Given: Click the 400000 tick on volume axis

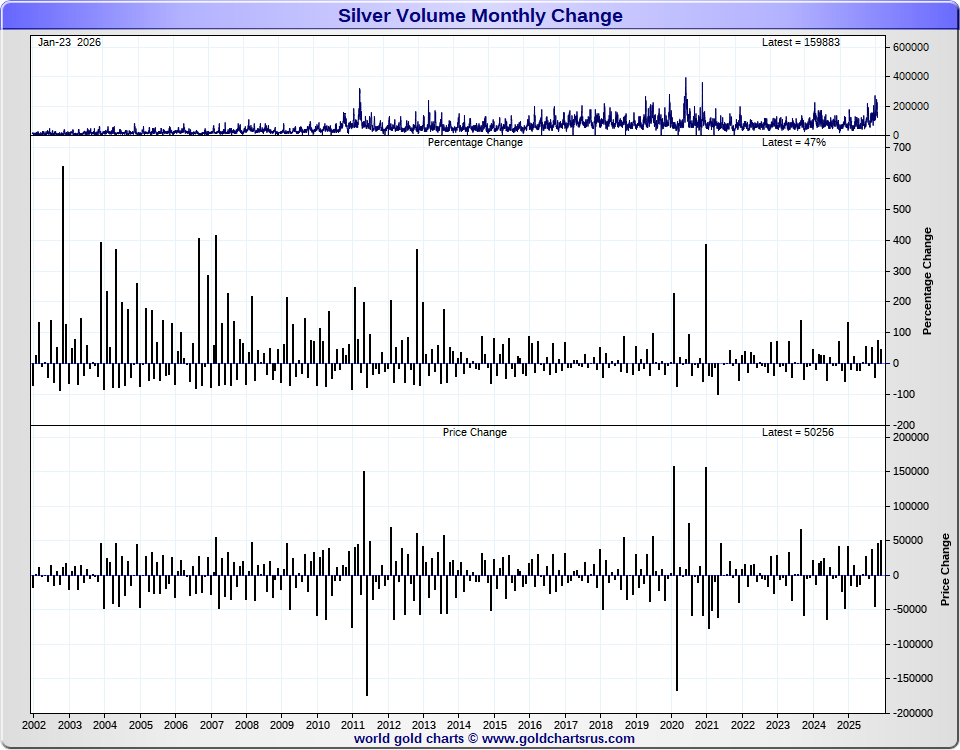Looking at the screenshot, I should [911, 77].
